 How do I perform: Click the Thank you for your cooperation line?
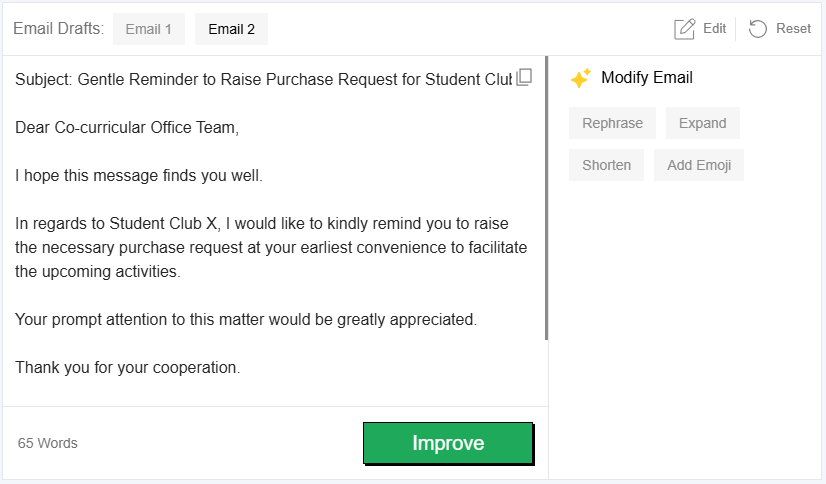pos(127,367)
